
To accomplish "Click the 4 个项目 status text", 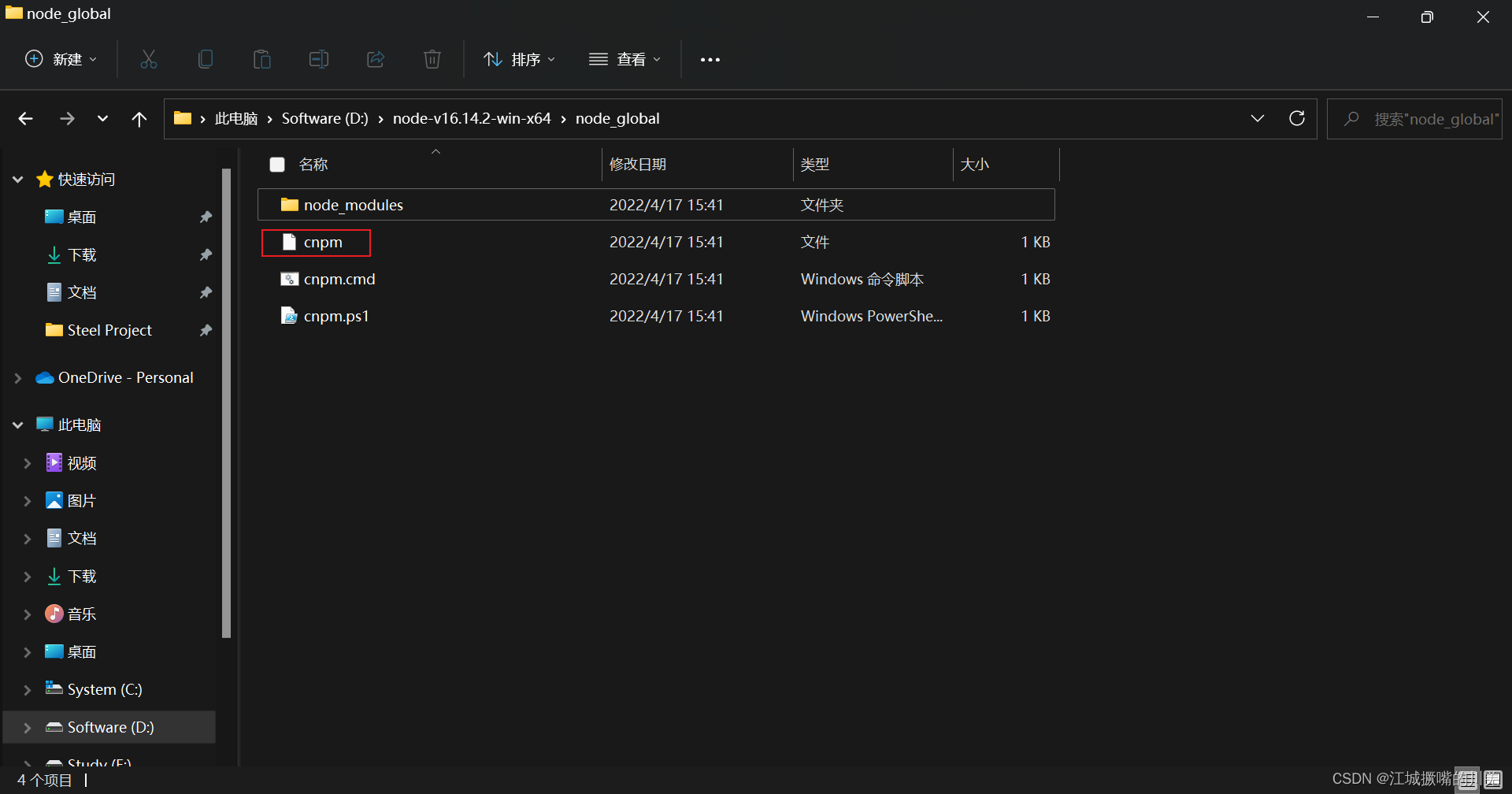I will 45,781.
